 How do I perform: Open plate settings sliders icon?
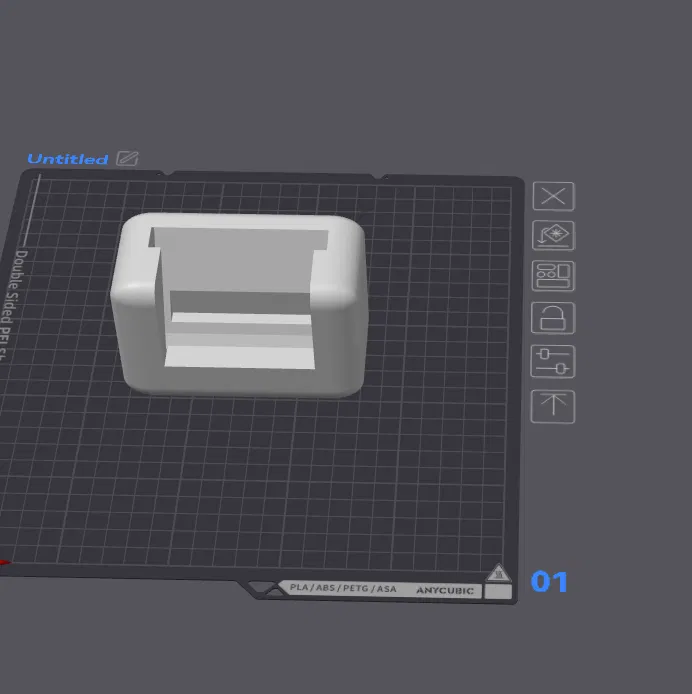(553, 361)
